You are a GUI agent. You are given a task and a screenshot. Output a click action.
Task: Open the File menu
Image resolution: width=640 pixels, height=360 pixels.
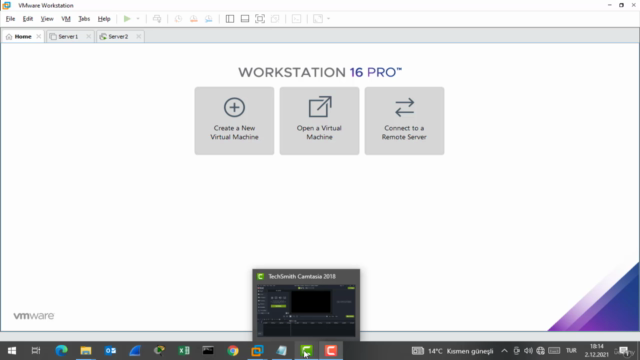pyautogui.click(x=10, y=19)
